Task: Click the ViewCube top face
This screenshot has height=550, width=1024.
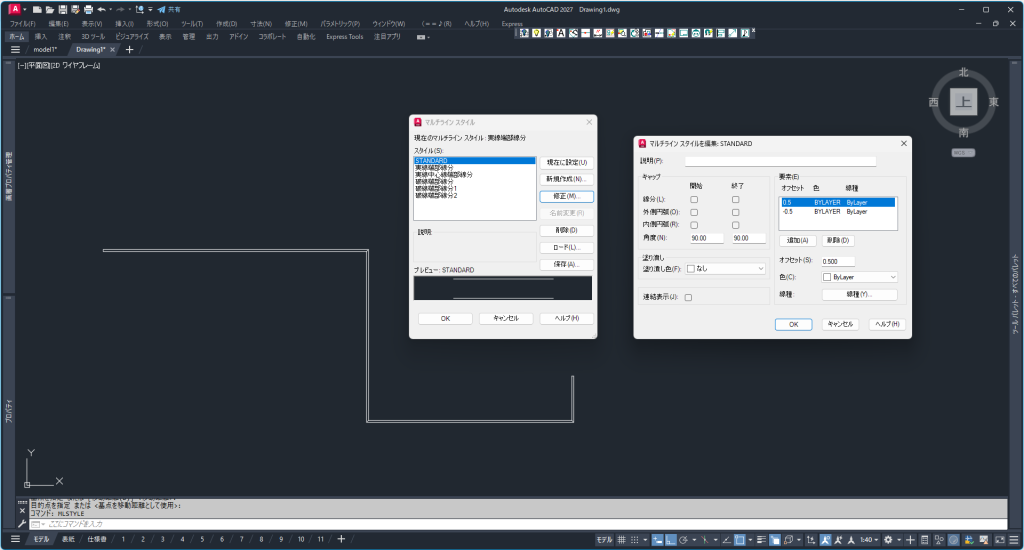Action: pyautogui.click(x=963, y=102)
